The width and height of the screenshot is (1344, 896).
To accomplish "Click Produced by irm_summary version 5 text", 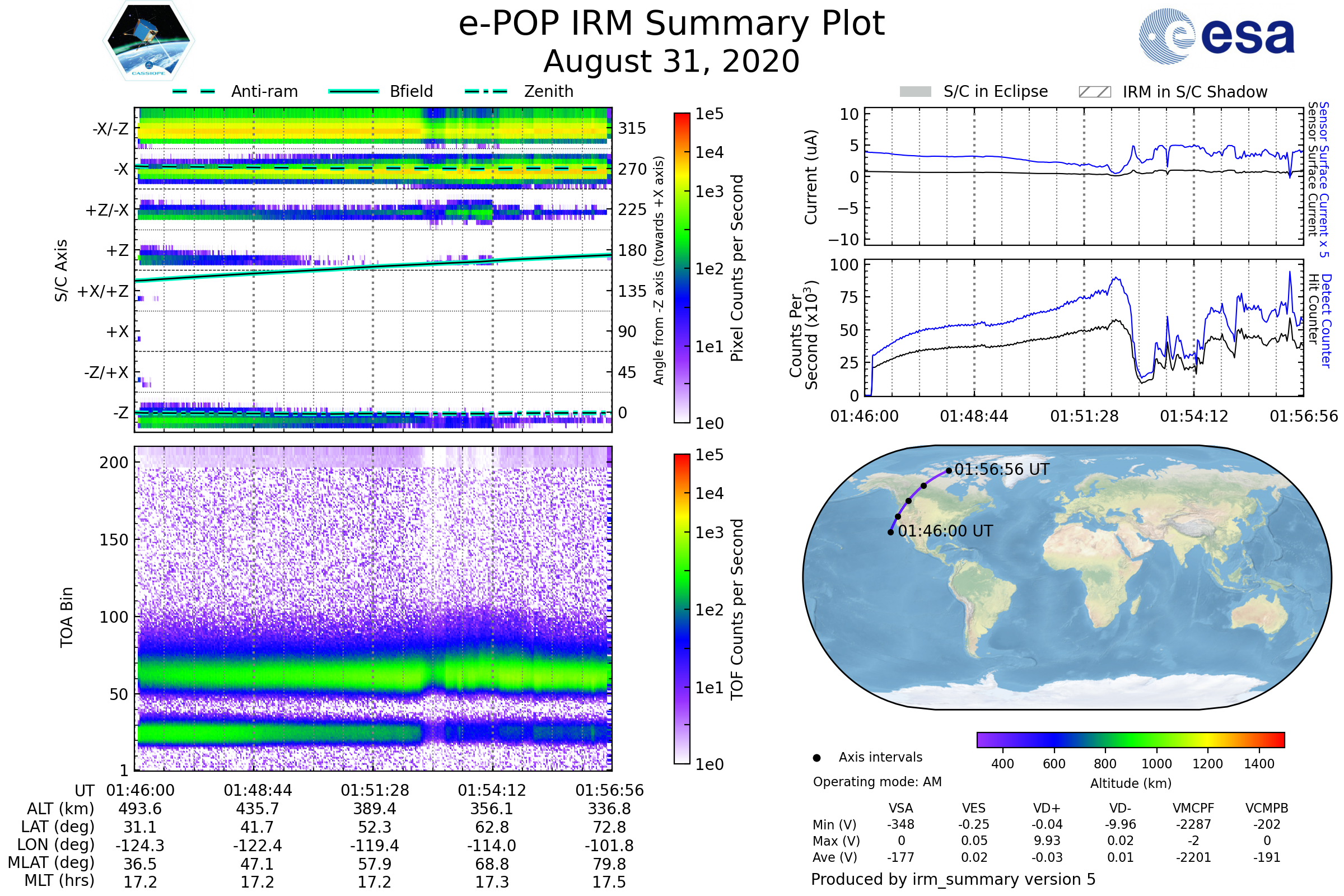I will point(953,879).
